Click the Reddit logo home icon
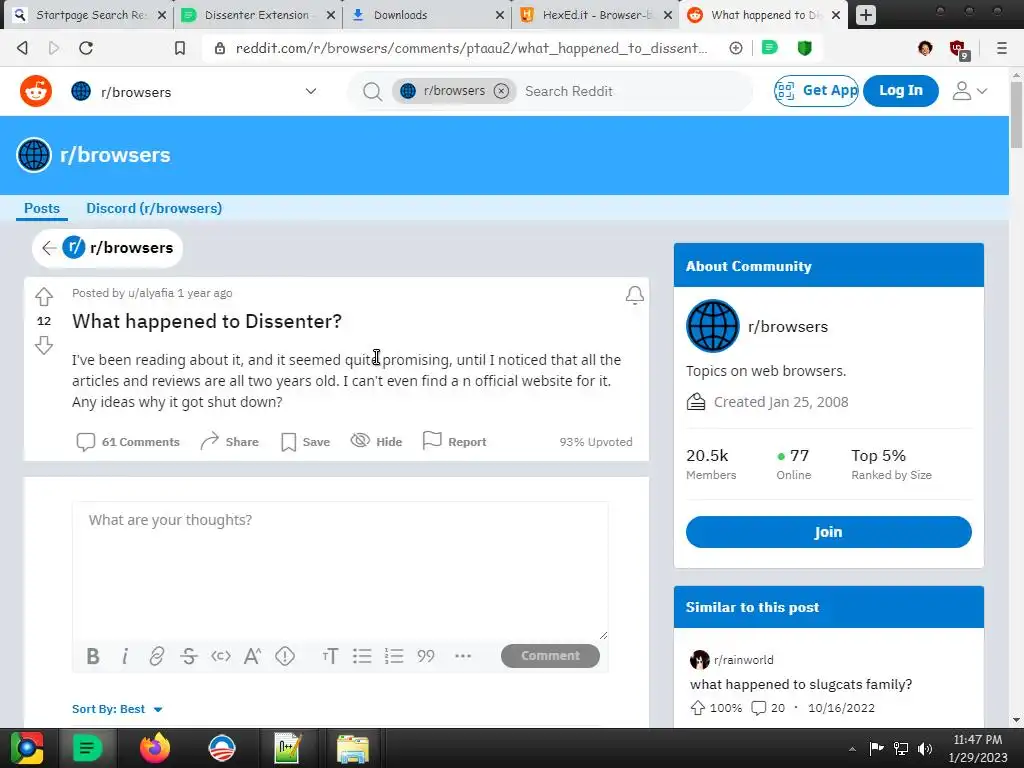Screen dimensions: 1024x768 [x=36, y=91]
